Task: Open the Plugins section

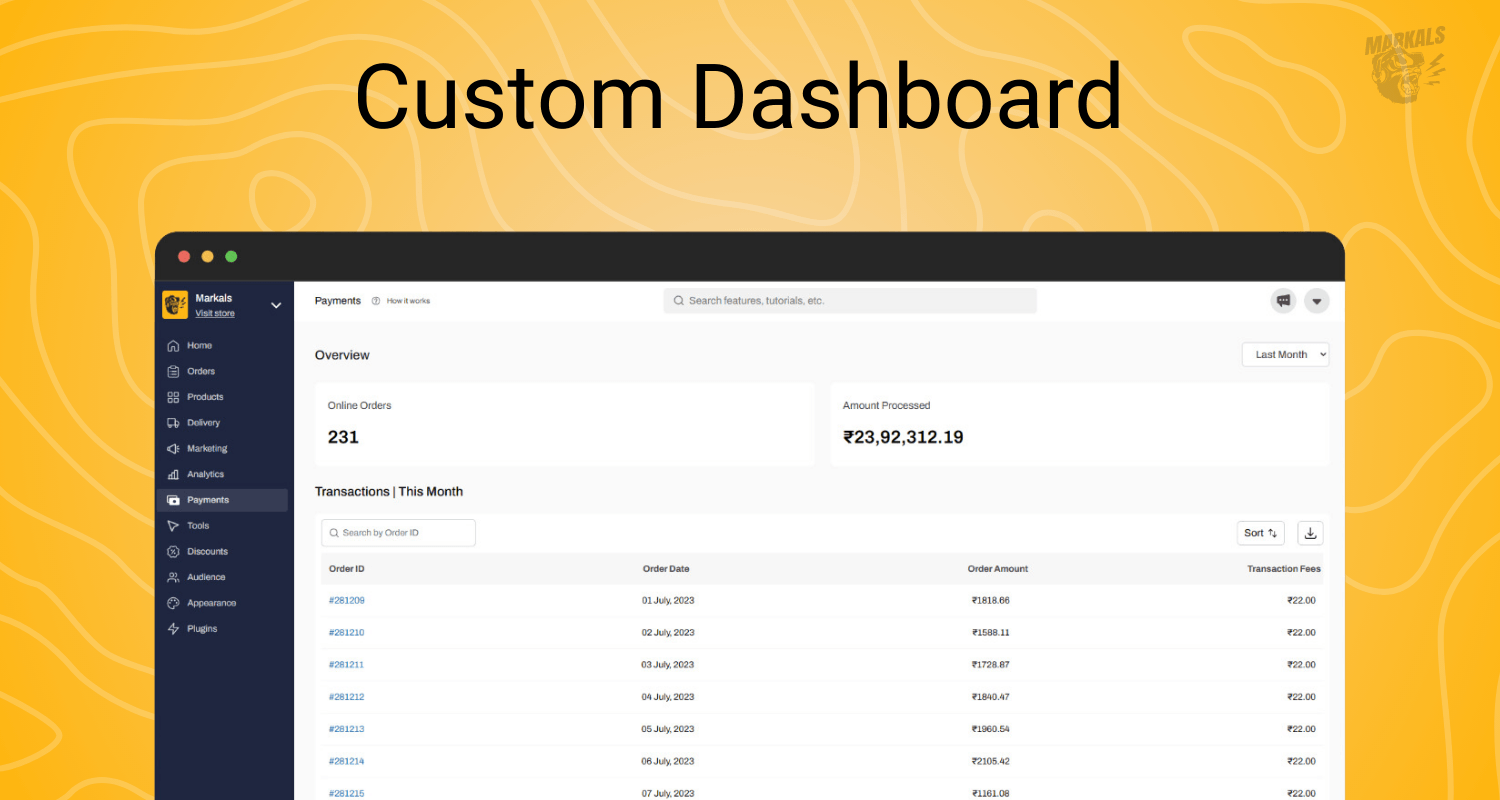Action: 175,628
